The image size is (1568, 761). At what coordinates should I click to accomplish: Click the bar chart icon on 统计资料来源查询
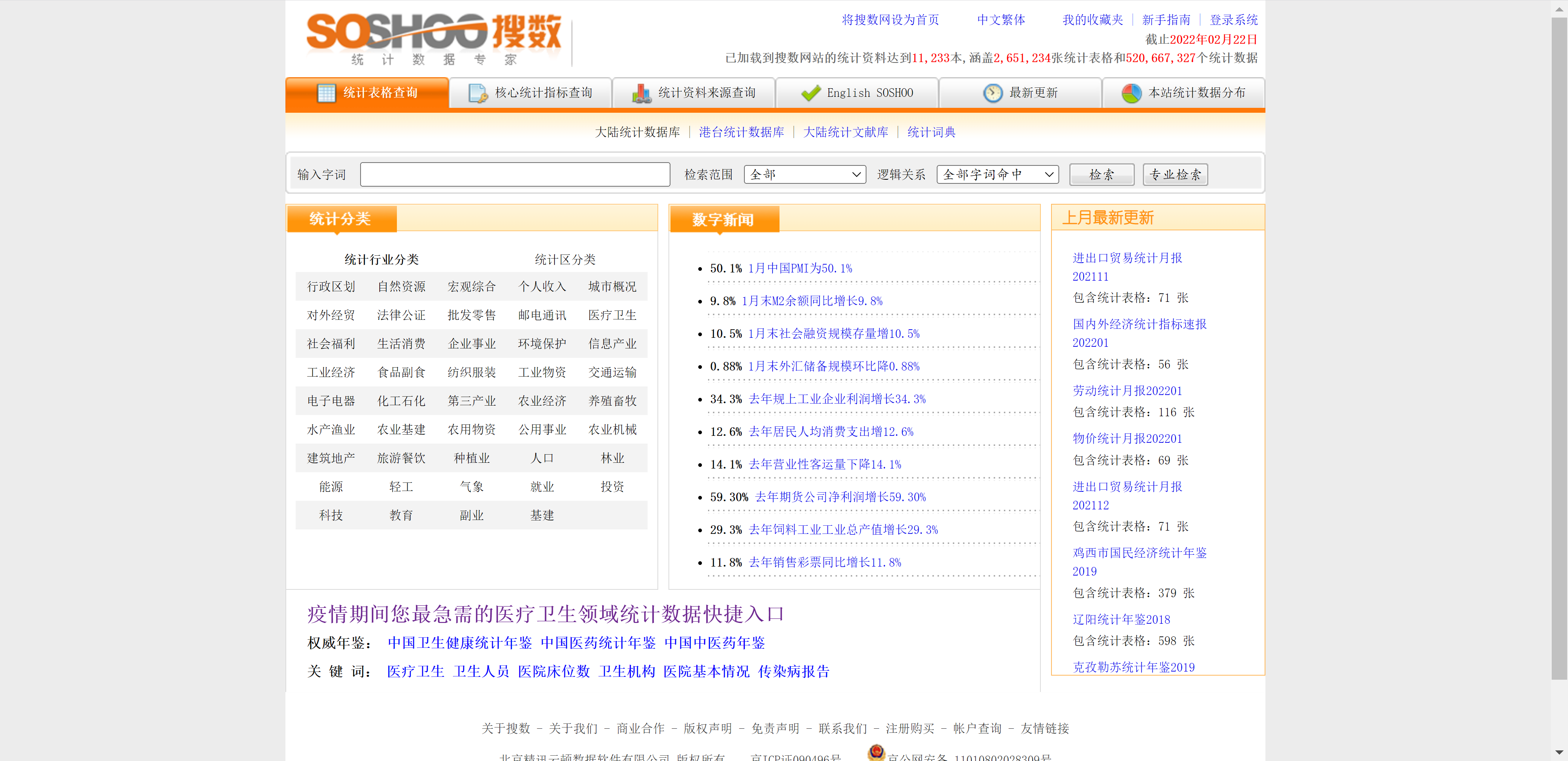[x=641, y=93]
